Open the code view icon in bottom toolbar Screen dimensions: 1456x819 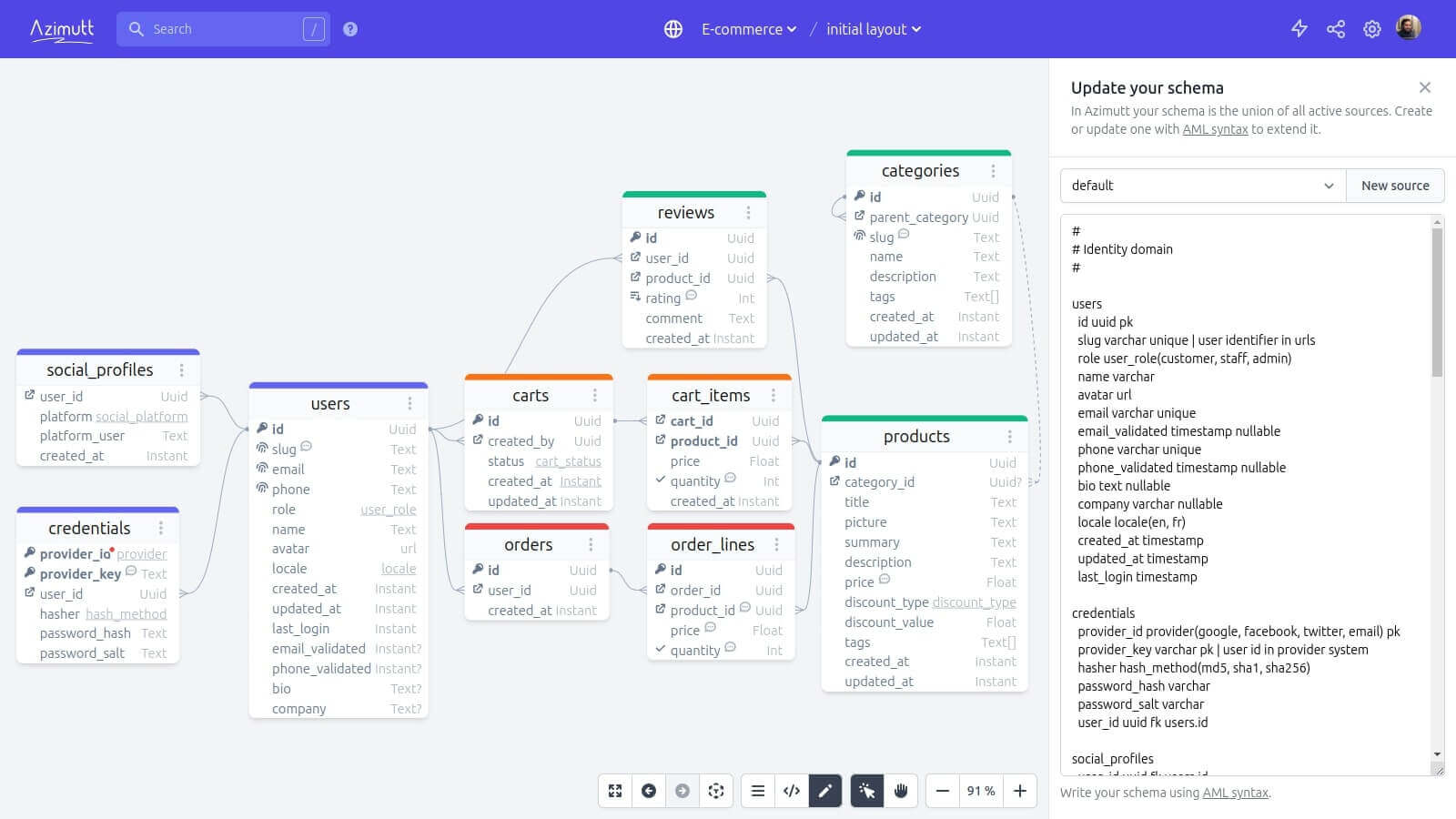tap(792, 791)
